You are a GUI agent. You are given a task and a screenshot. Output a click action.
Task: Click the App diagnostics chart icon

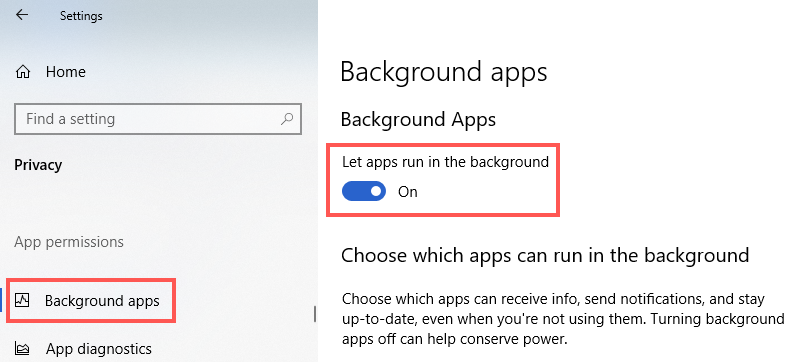22,349
